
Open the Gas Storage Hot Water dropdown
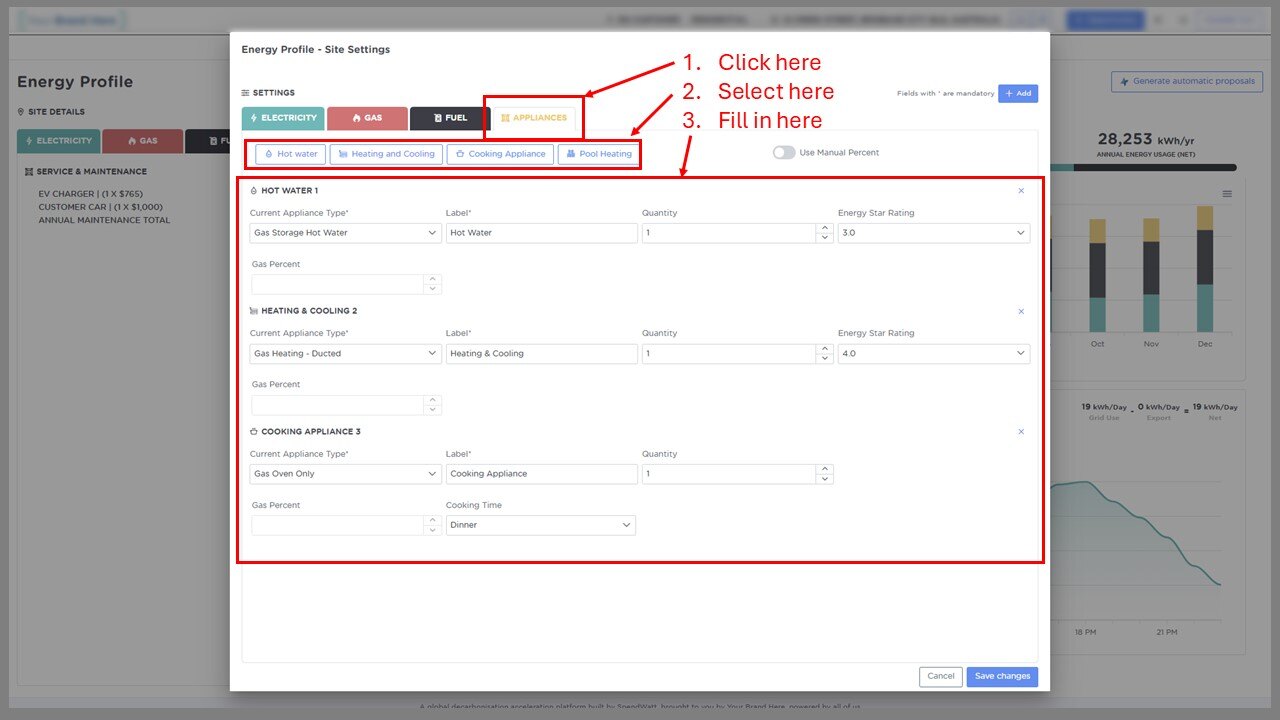pos(345,233)
